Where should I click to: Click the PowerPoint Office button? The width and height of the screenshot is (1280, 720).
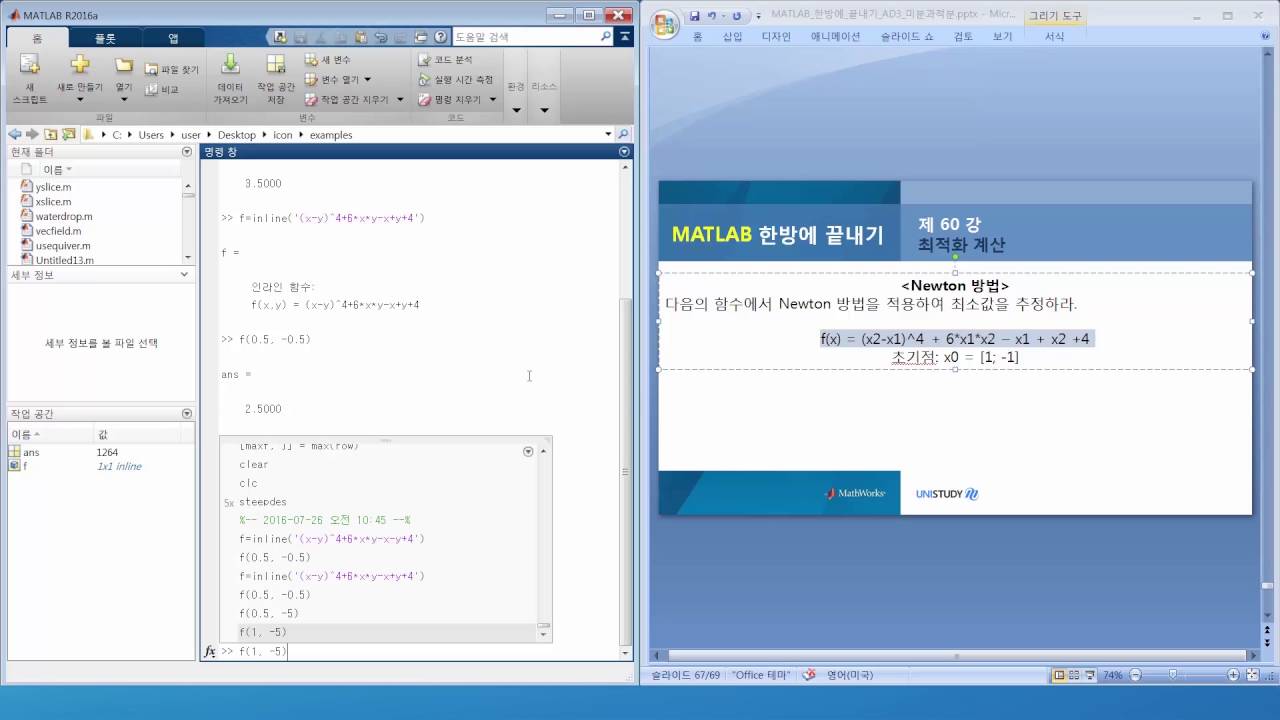(665, 24)
